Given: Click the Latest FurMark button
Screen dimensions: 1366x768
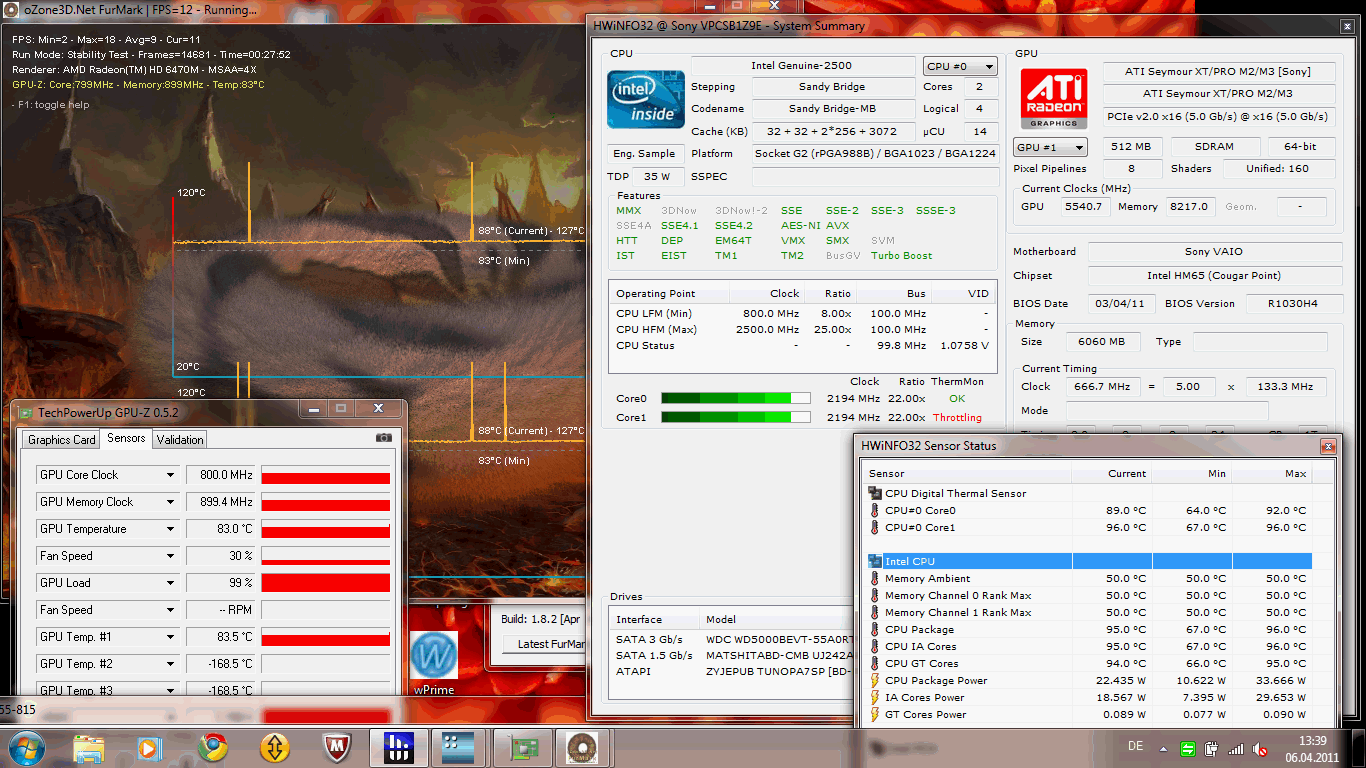Looking at the screenshot, I should (x=545, y=644).
